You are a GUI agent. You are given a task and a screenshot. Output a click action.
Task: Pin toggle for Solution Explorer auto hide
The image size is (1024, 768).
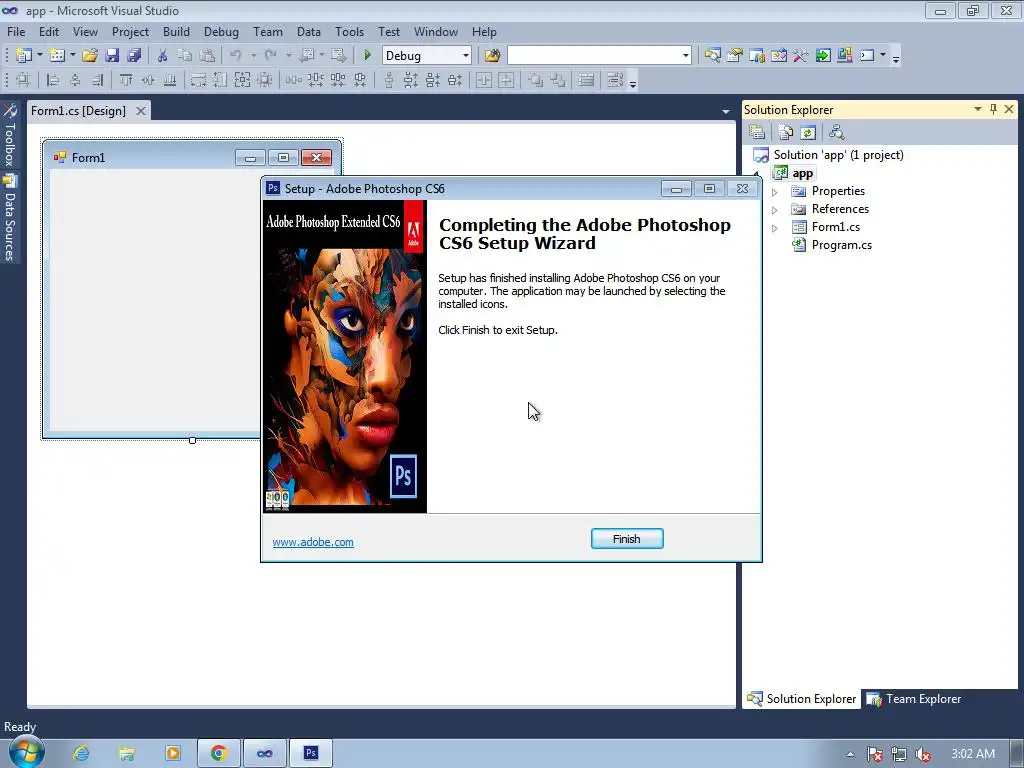993,109
